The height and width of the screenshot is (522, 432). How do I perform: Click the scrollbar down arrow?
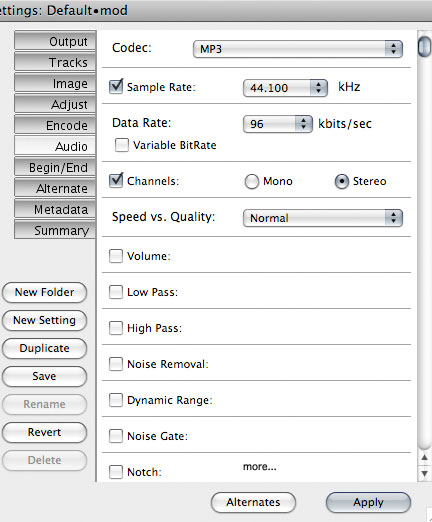(424, 473)
